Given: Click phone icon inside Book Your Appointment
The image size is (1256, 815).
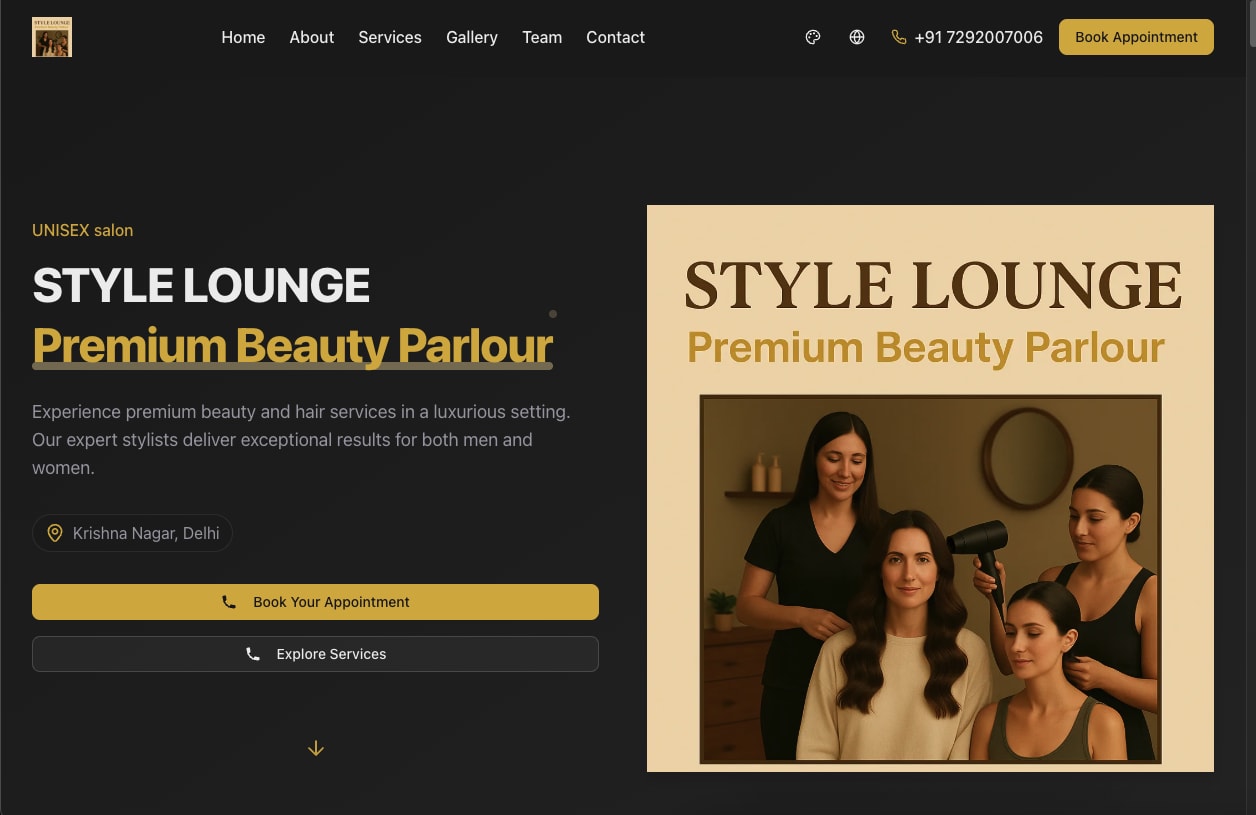Looking at the screenshot, I should [x=229, y=602].
